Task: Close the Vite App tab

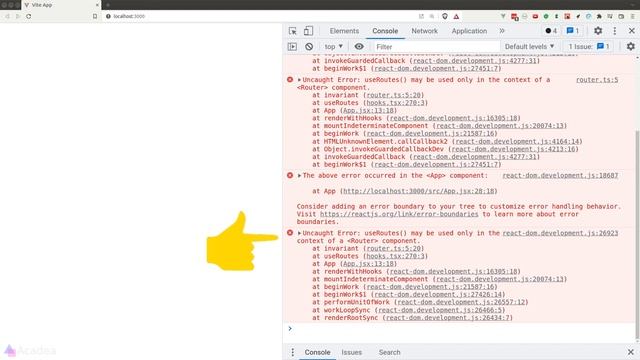Action: (x=97, y=5)
